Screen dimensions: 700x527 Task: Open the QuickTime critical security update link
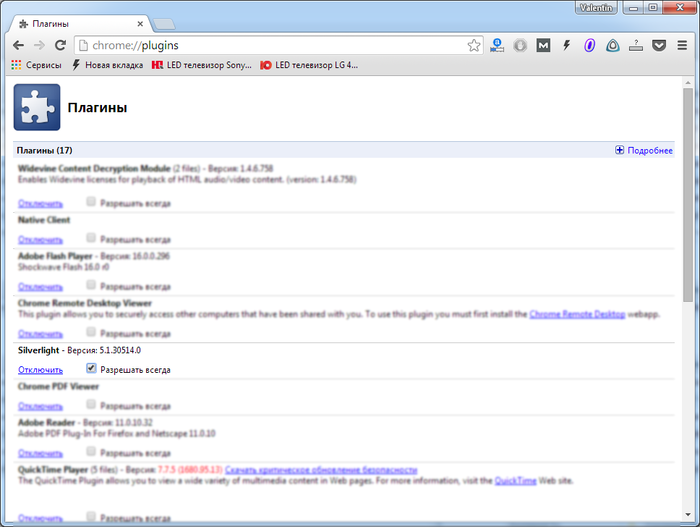pyautogui.click(x=321, y=470)
